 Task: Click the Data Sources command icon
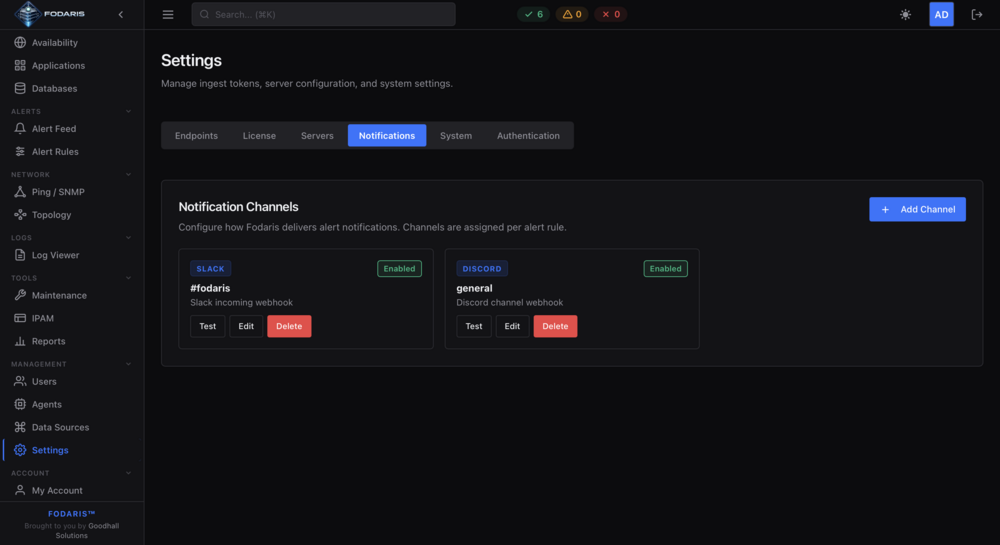[20, 427]
